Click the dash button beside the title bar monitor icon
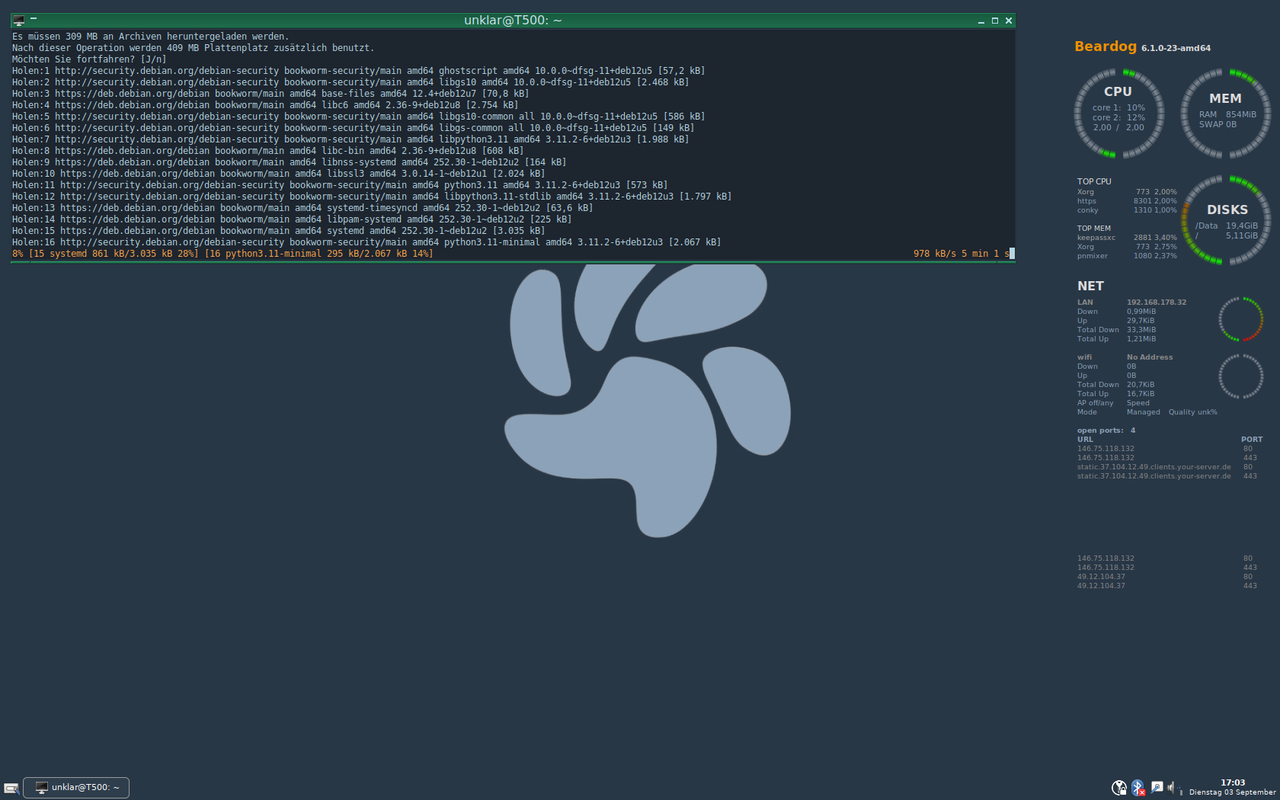This screenshot has width=1280, height=800. pos(33,18)
